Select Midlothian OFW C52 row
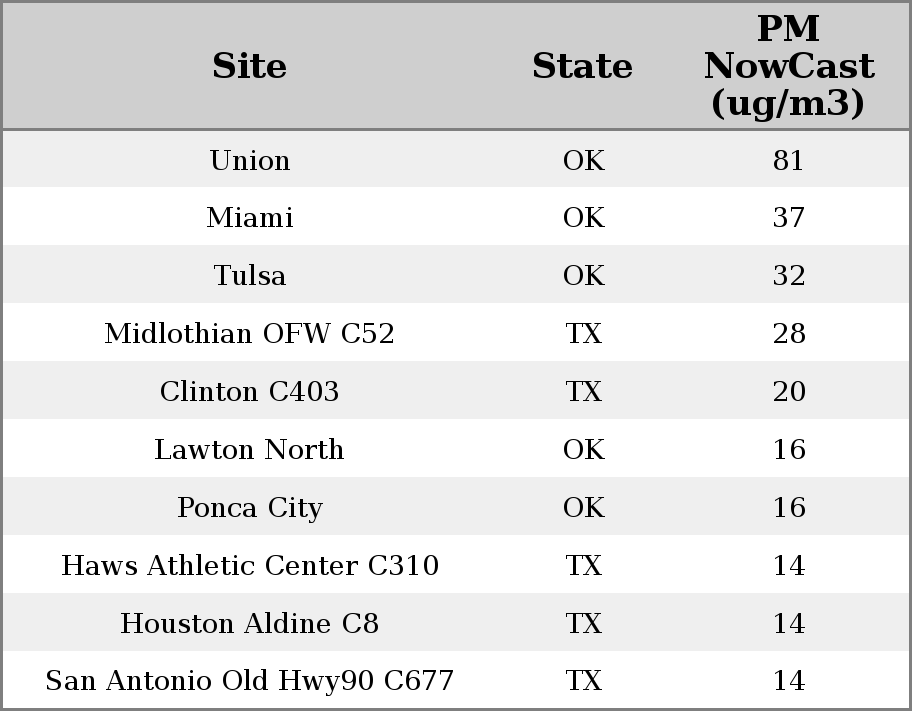 (x=456, y=333)
